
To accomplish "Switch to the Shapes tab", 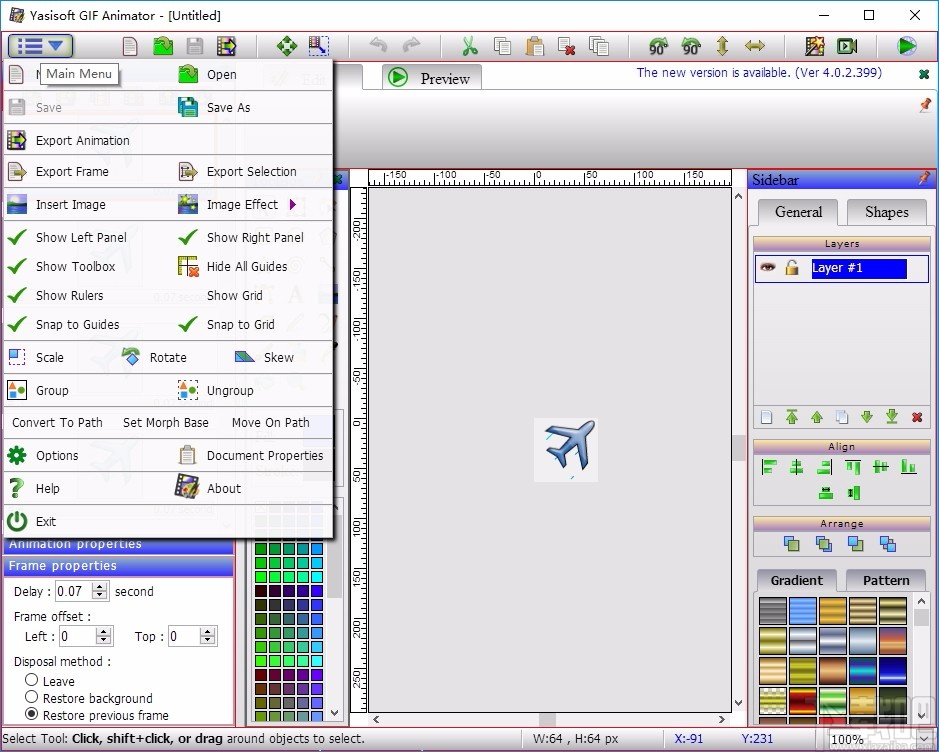I will (886, 212).
